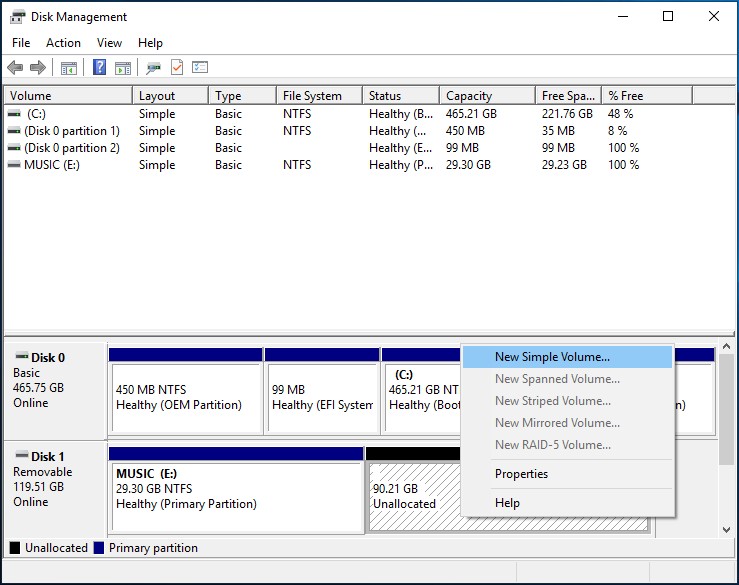739x585 pixels.
Task: Click the 221.76 GB free space cell
Action: point(567,114)
